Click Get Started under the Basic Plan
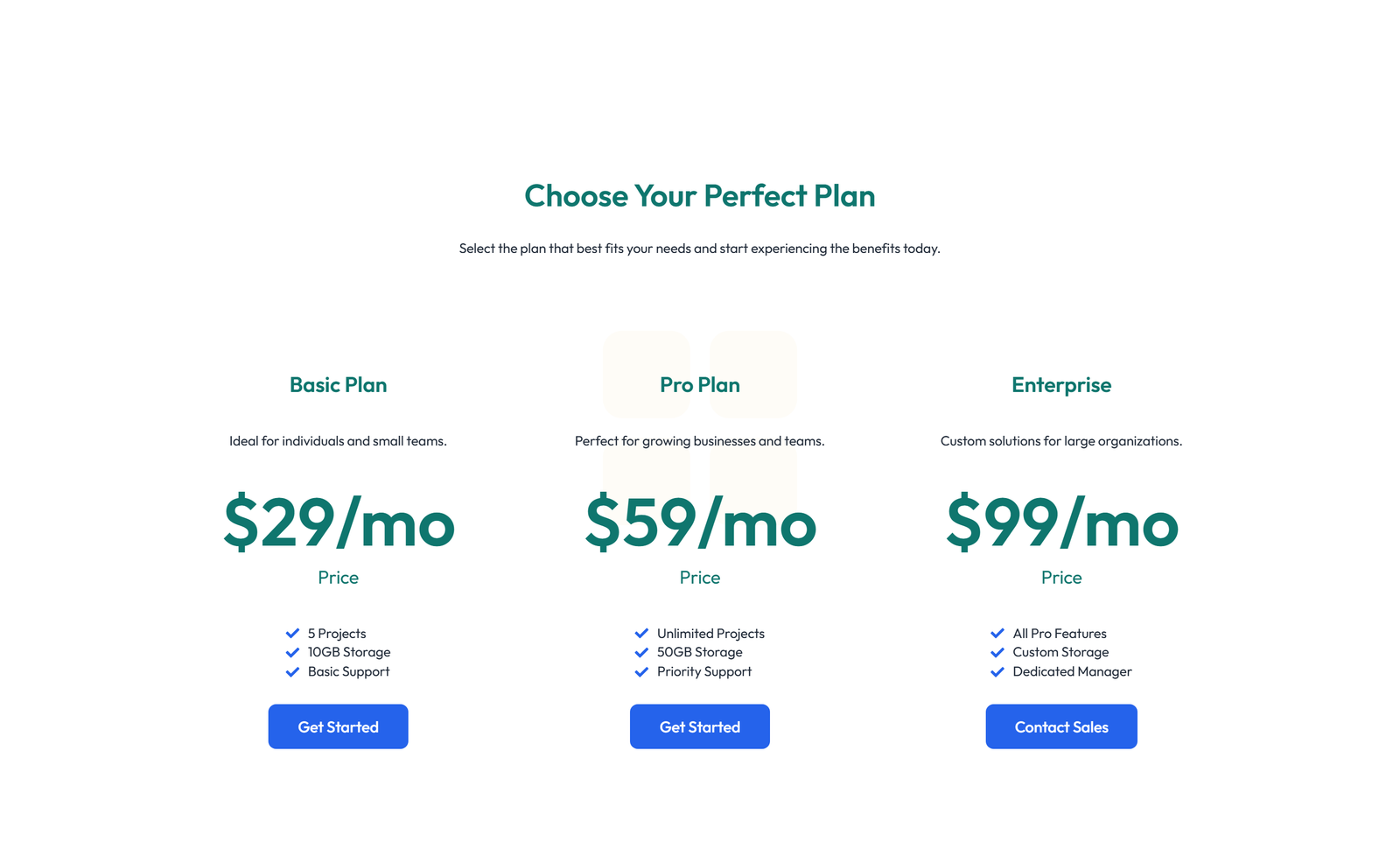Image resolution: width=1400 pixels, height=856 pixels. pos(338,726)
